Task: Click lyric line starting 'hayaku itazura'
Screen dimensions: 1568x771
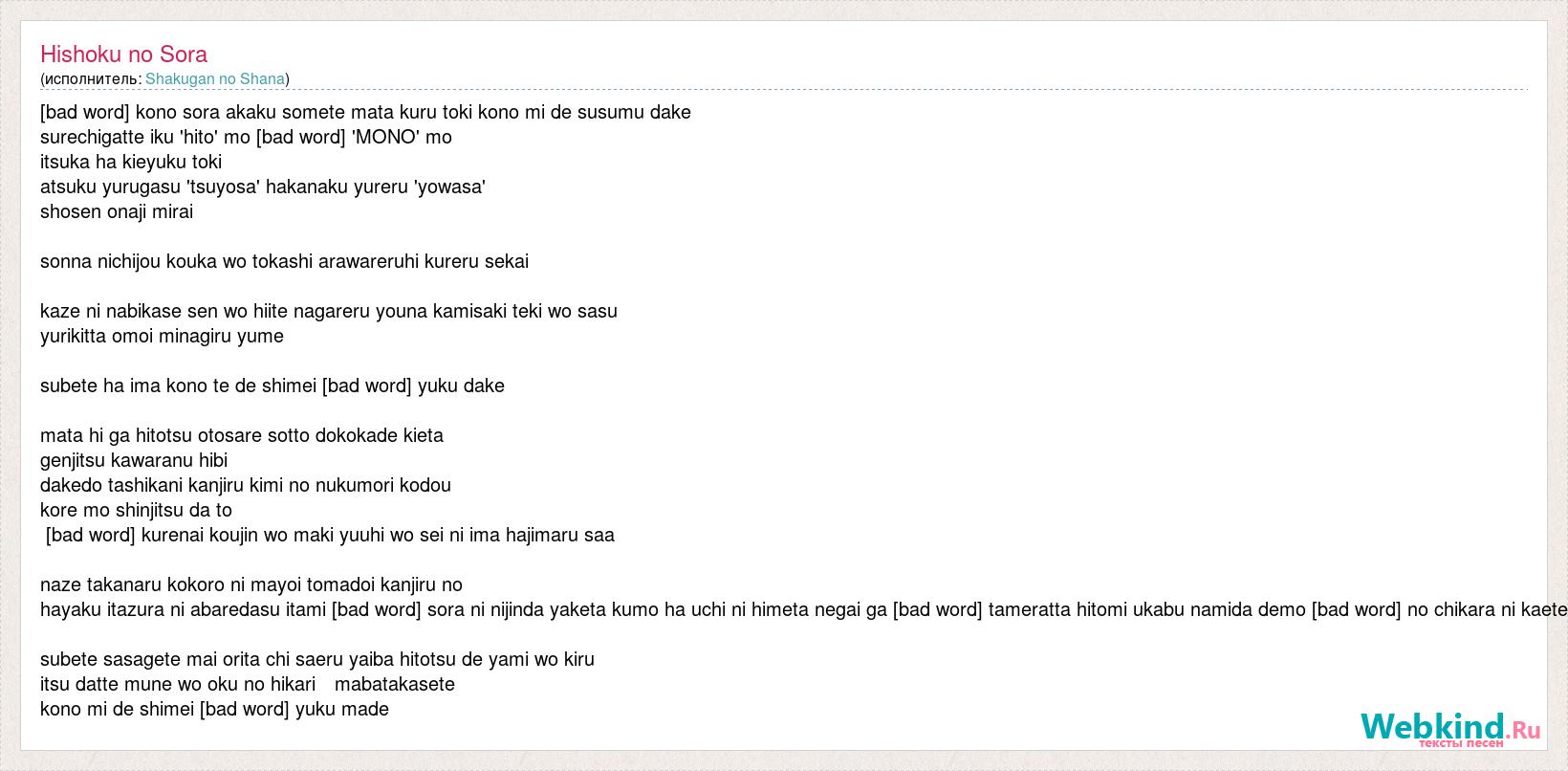Action: [803, 609]
